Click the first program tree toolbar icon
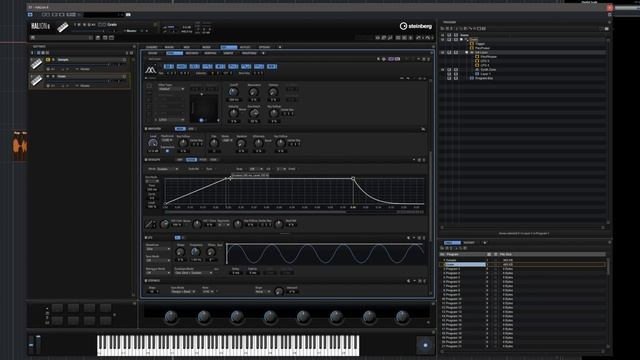This screenshot has width=640, height=360. pos(442,29)
